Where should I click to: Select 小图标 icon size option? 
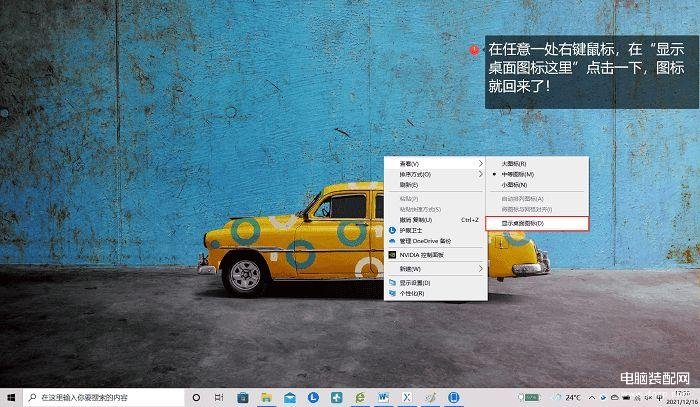pos(513,185)
